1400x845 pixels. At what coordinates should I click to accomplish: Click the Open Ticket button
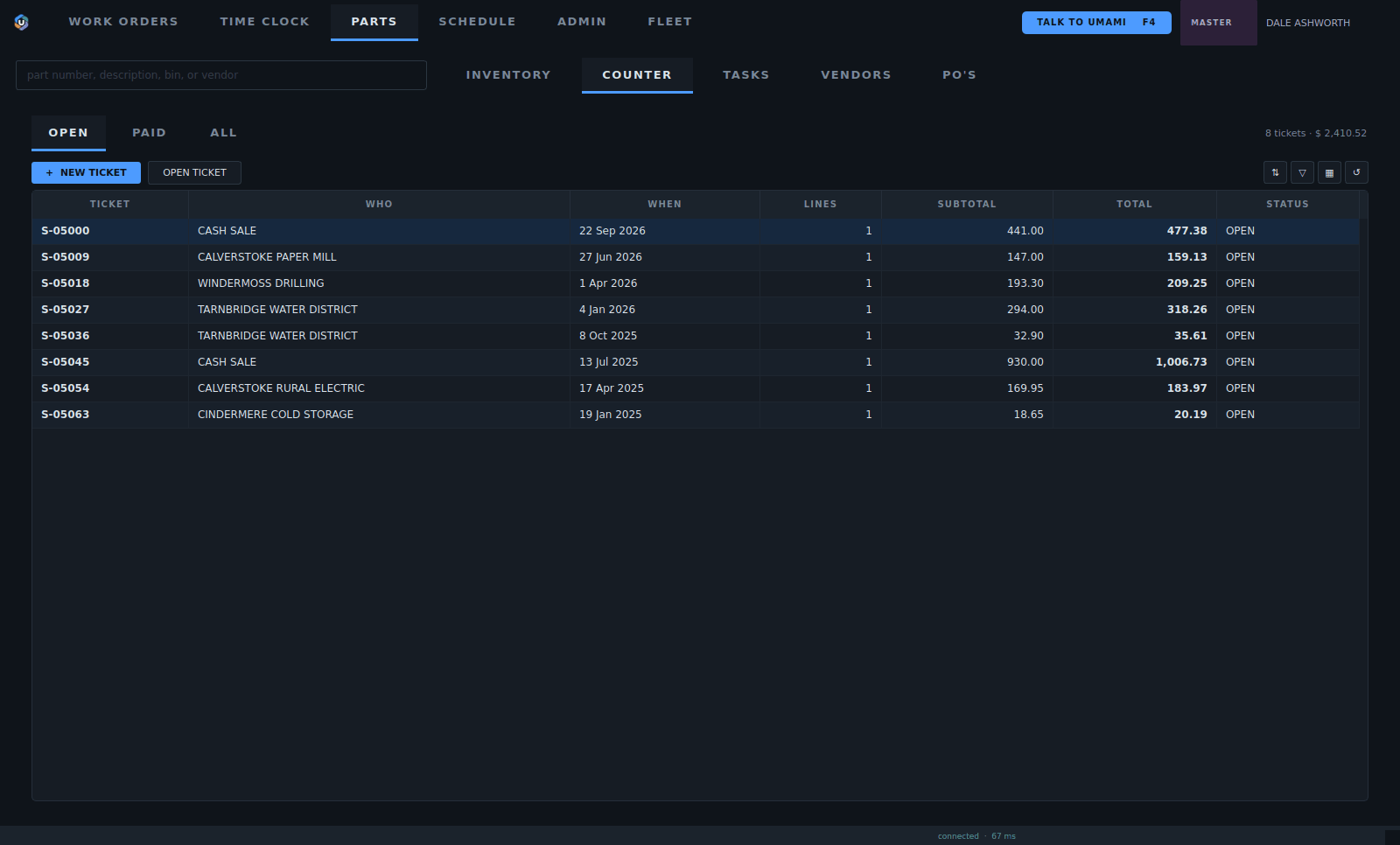(x=194, y=172)
